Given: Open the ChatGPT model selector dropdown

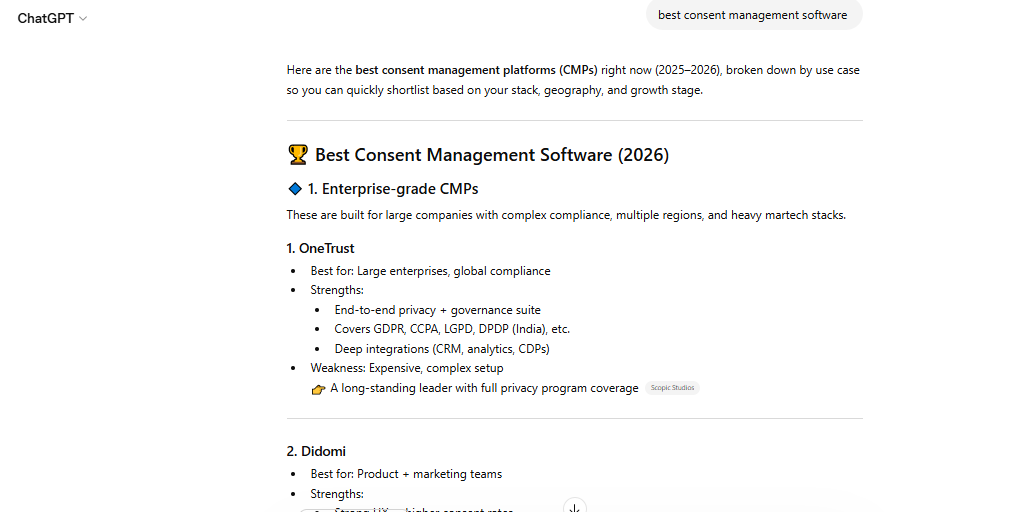Looking at the screenshot, I should 52,18.
